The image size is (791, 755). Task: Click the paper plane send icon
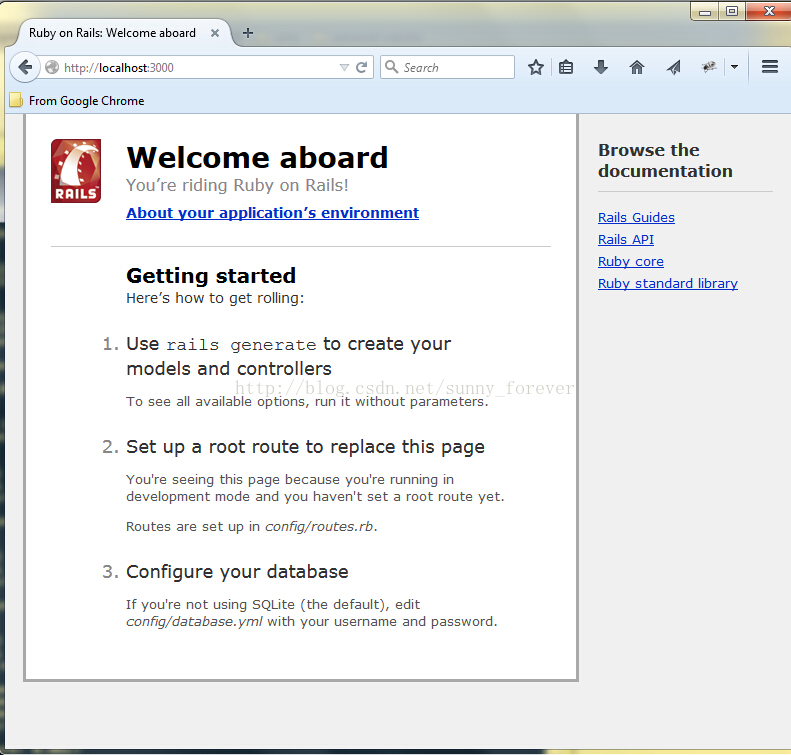point(673,67)
